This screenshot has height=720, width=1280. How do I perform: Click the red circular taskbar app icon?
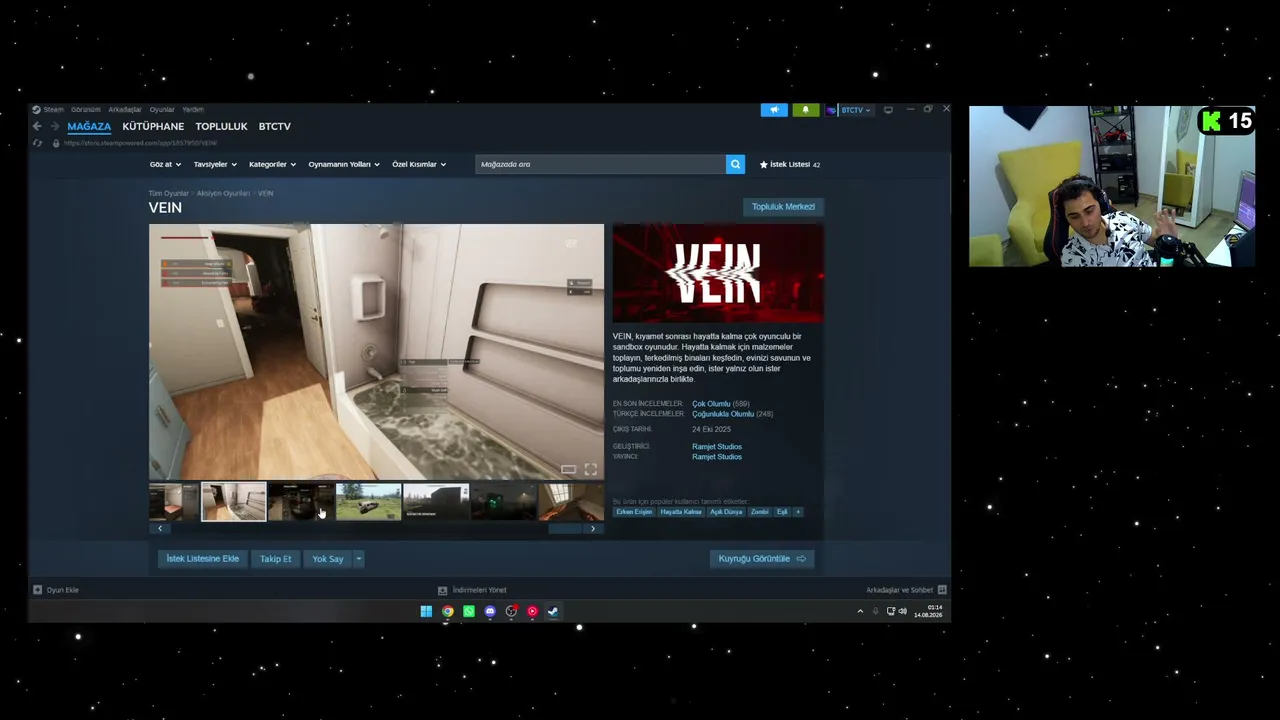pos(532,611)
